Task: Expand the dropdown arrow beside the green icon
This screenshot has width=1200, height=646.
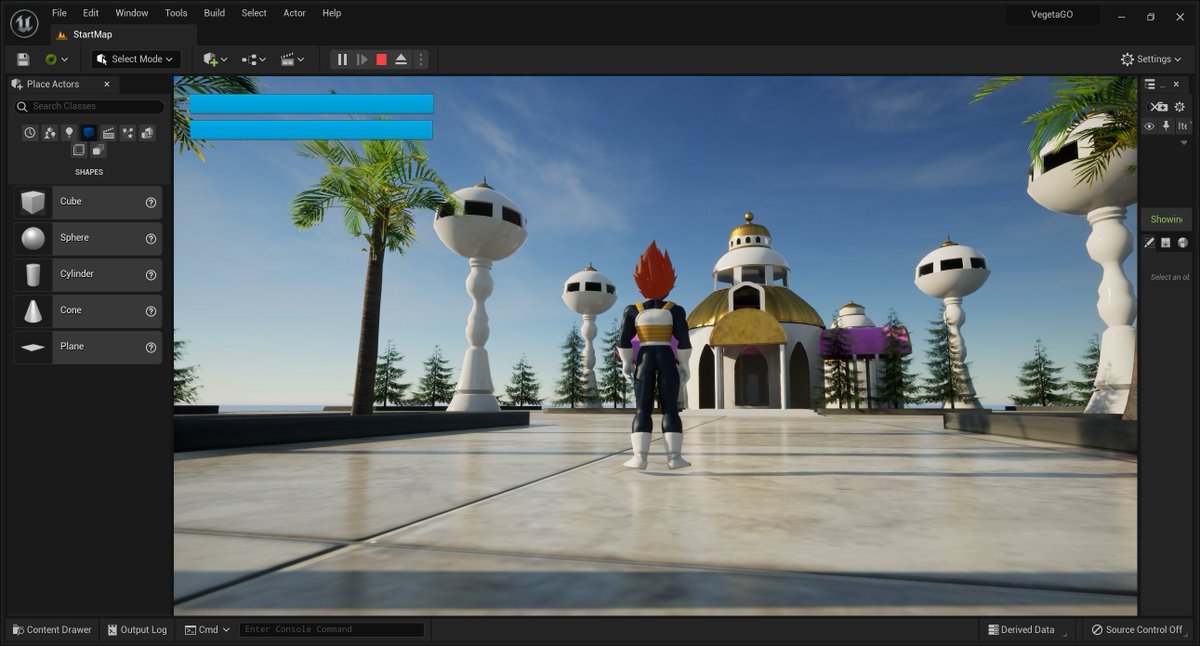Action: [x=66, y=60]
